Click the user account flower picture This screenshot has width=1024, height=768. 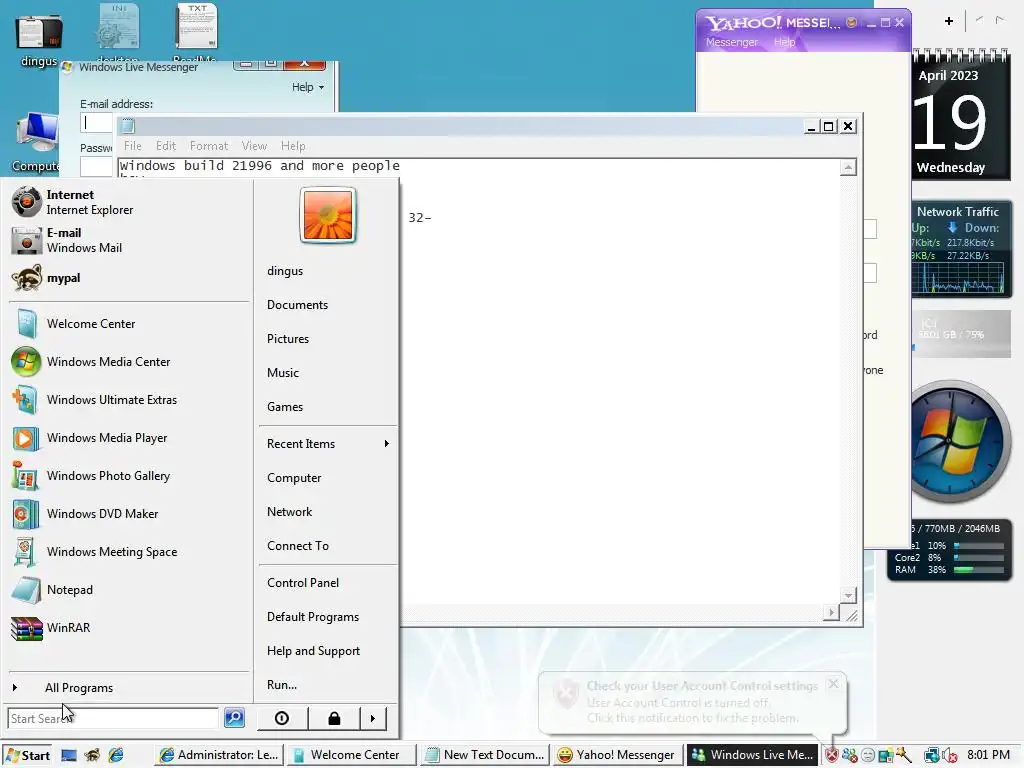click(x=328, y=215)
